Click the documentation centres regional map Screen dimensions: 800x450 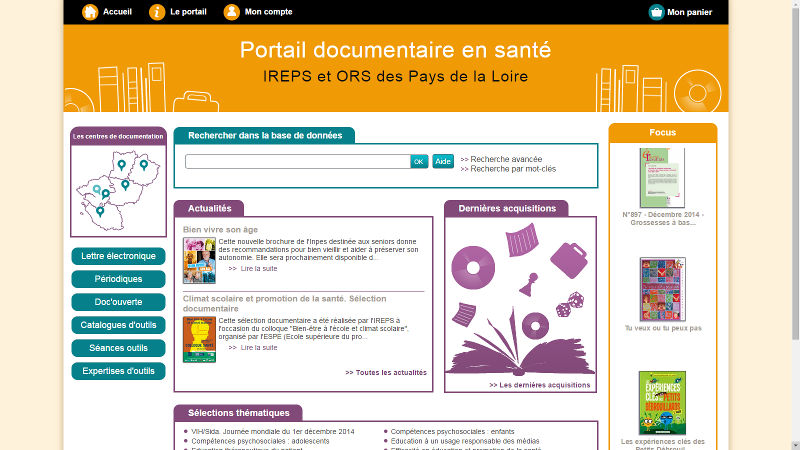pyautogui.click(x=118, y=191)
